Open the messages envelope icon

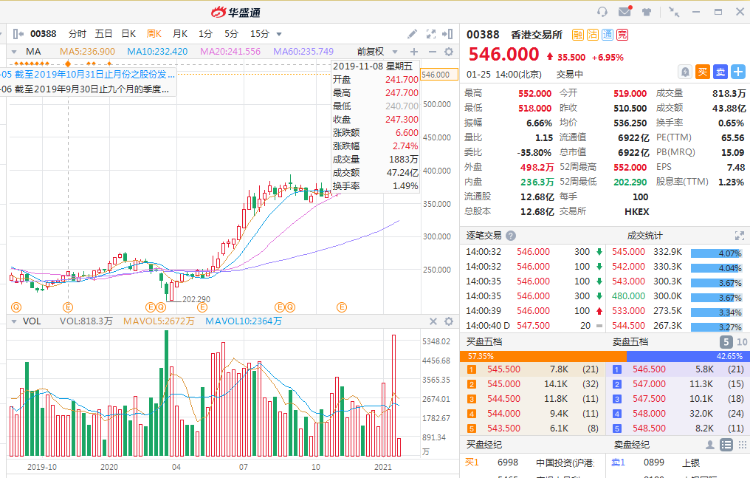tap(625, 11)
